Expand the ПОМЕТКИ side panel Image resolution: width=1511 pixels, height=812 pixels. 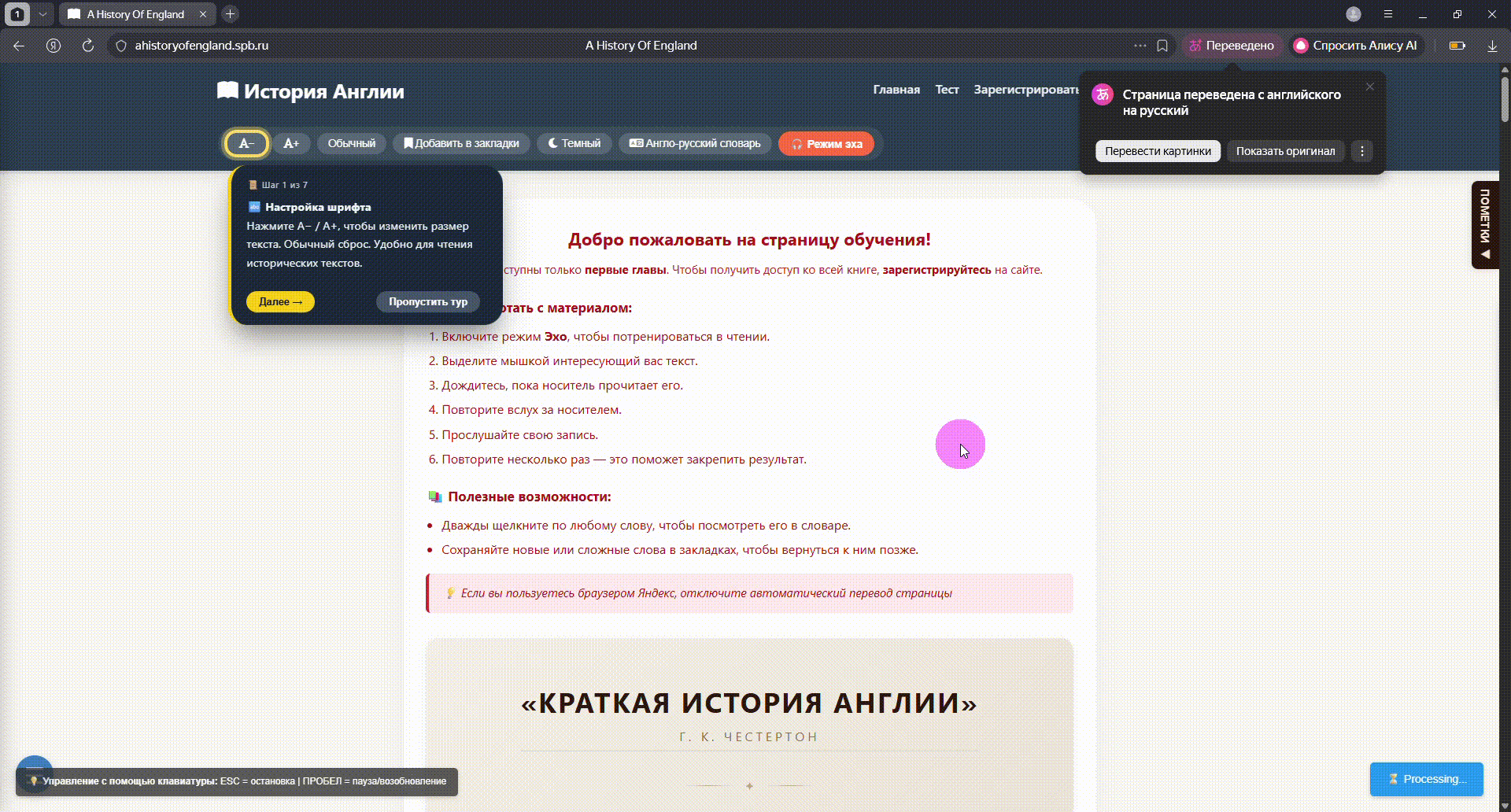1485,225
